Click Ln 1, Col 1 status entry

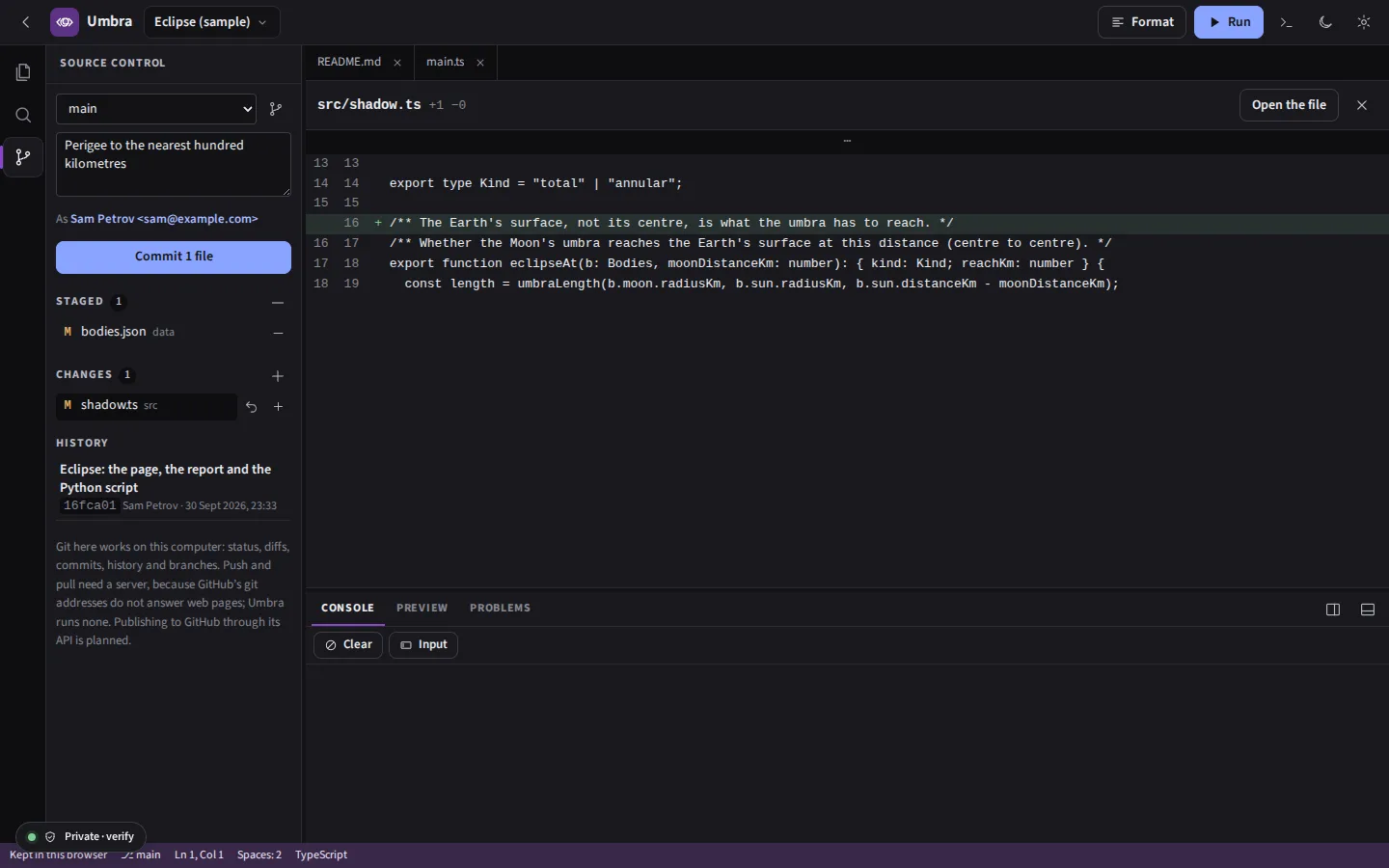(199, 855)
